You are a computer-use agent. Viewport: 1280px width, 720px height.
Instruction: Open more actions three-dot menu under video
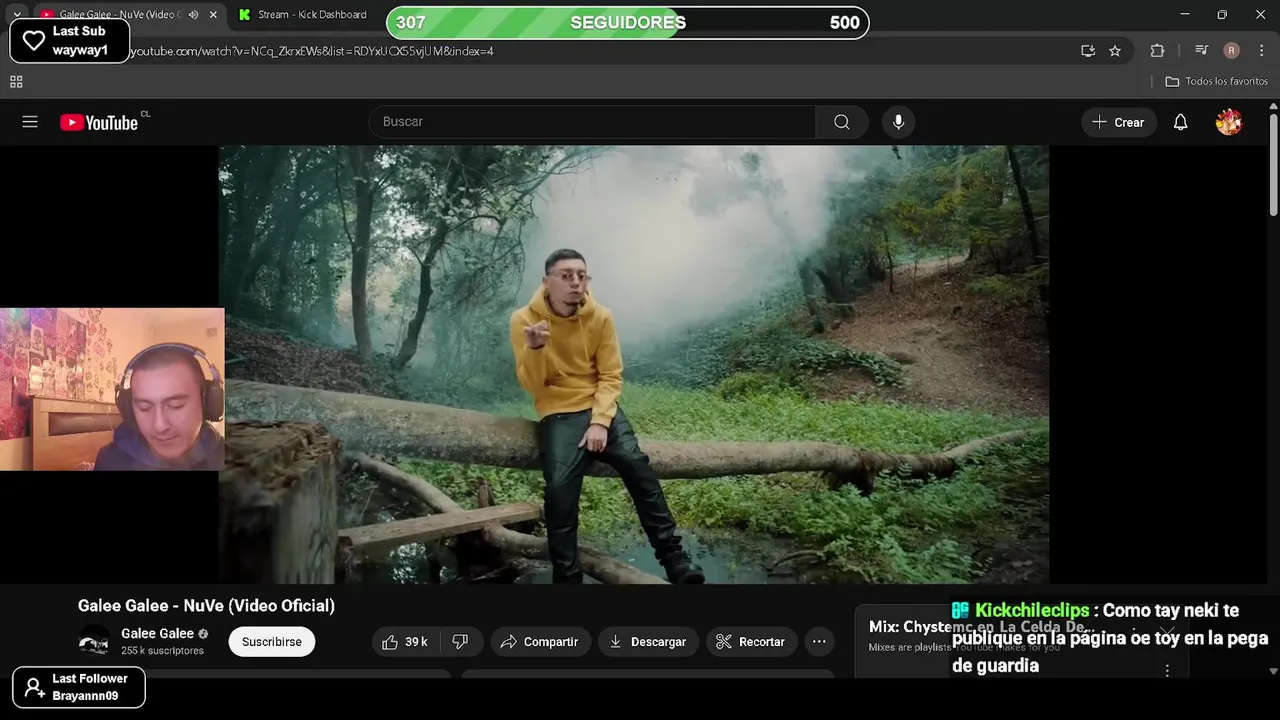(819, 642)
